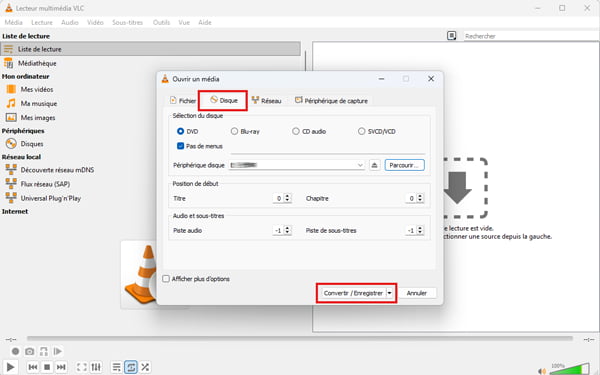Image resolution: width=600 pixels, height=375 pixels.
Task: Click the Parcourir... button
Action: coord(404,165)
